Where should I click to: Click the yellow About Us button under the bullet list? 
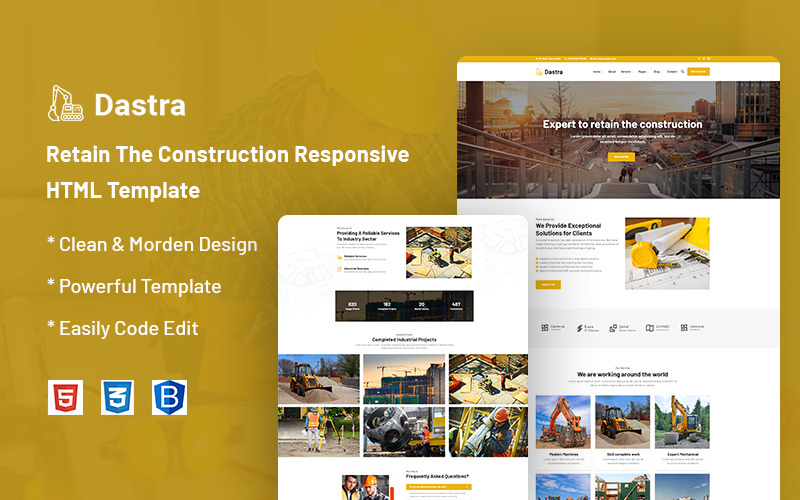click(548, 285)
